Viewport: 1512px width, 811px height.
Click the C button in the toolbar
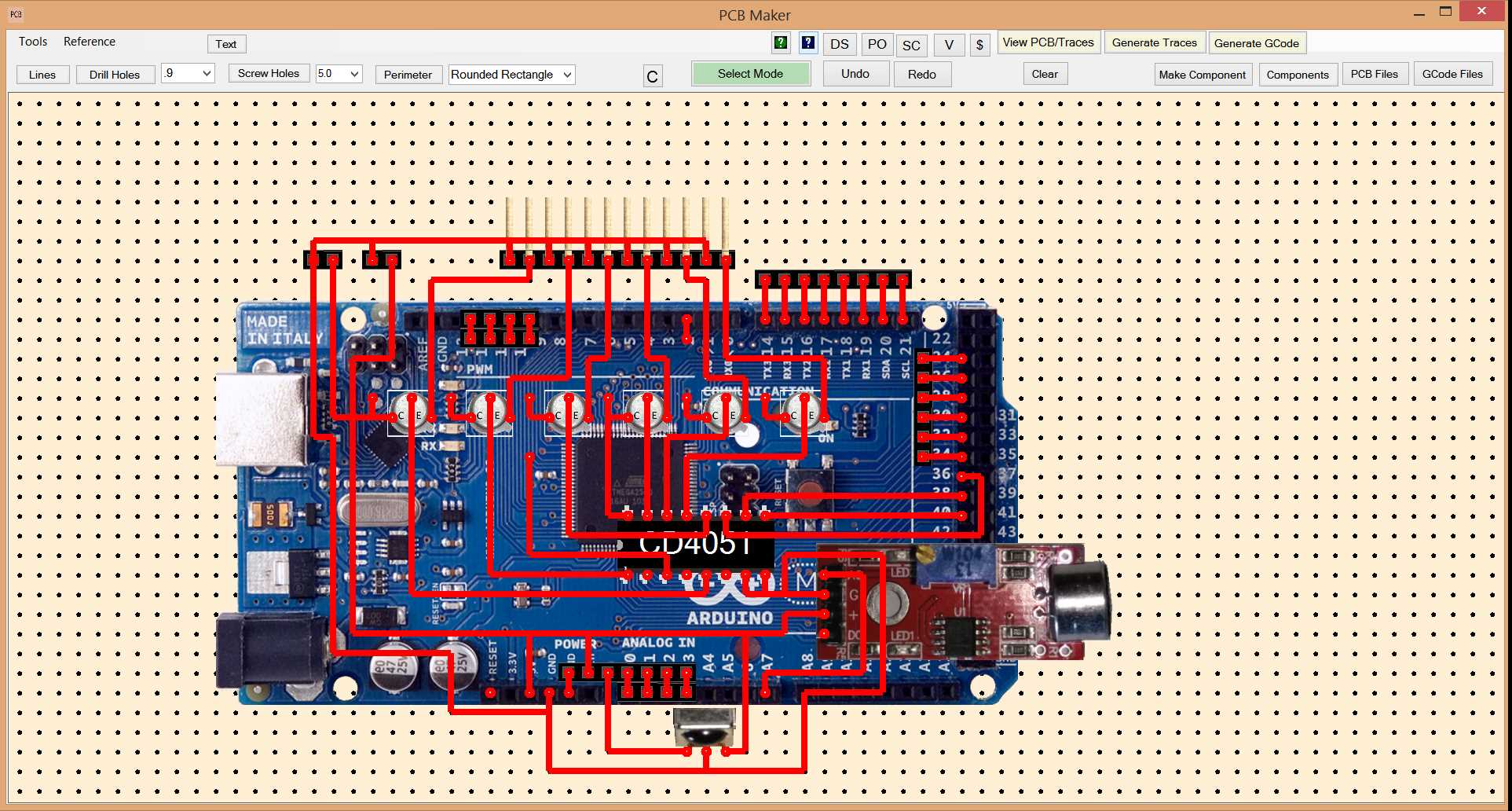(x=653, y=76)
